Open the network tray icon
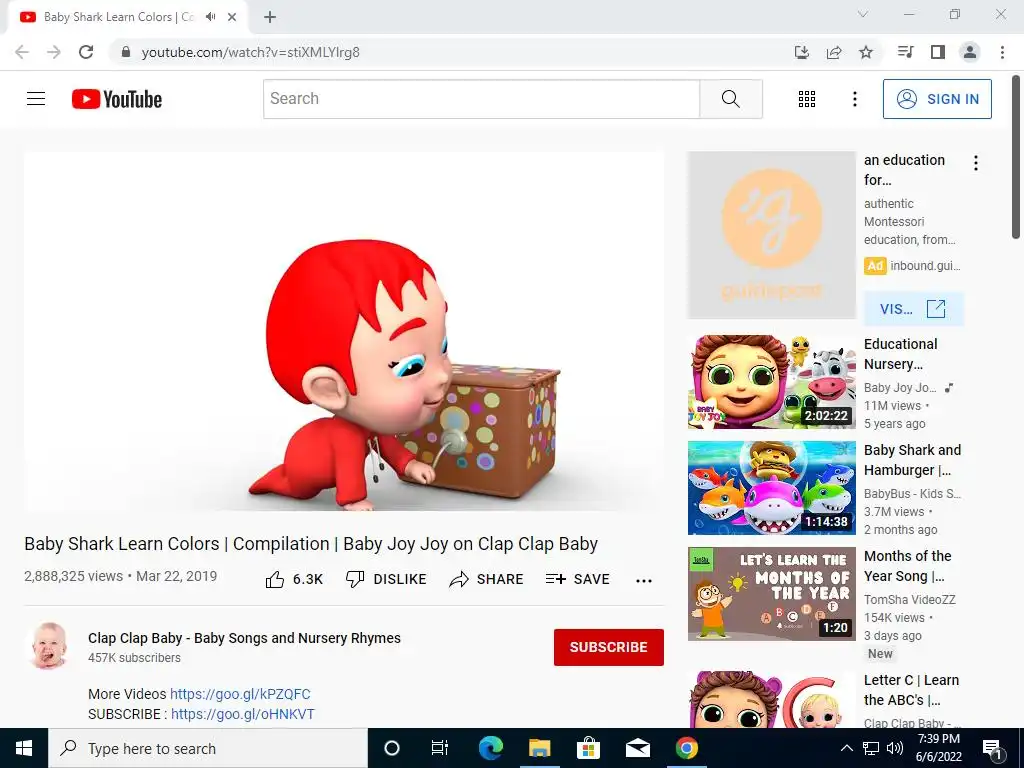The image size is (1024, 768). click(x=871, y=748)
